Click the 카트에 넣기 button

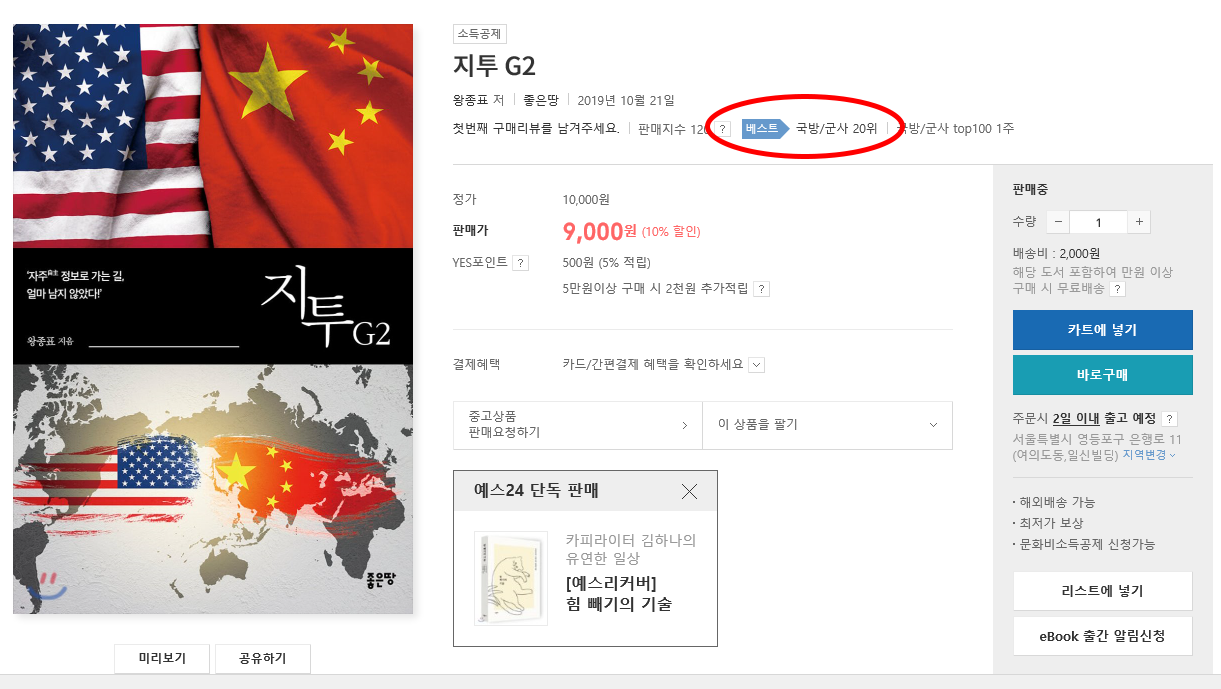click(1102, 330)
